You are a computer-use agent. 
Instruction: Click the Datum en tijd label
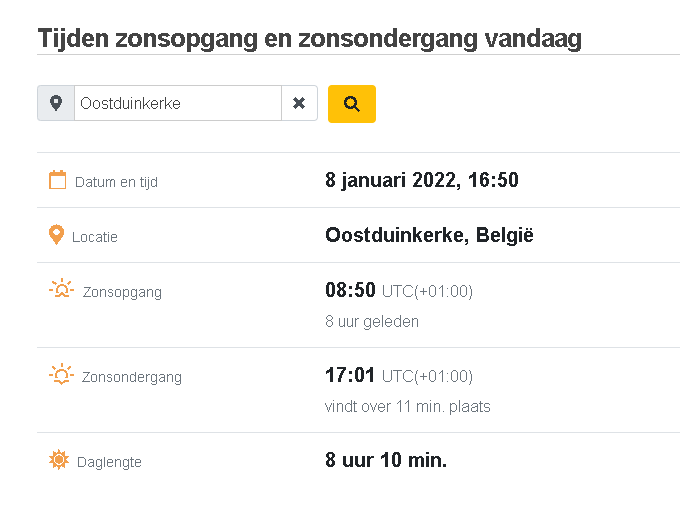(x=116, y=182)
